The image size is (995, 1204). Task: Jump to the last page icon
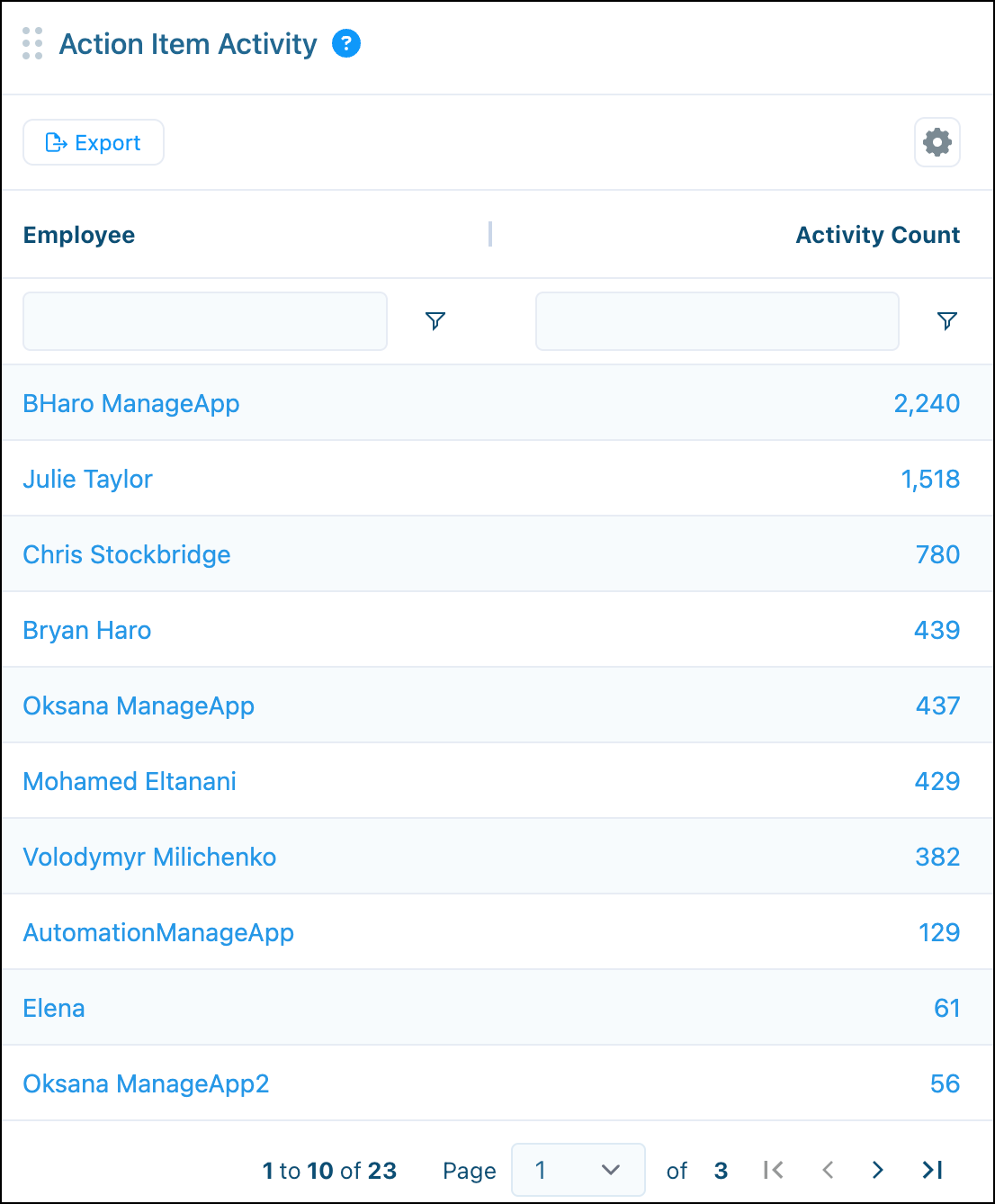[x=933, y=1170]
